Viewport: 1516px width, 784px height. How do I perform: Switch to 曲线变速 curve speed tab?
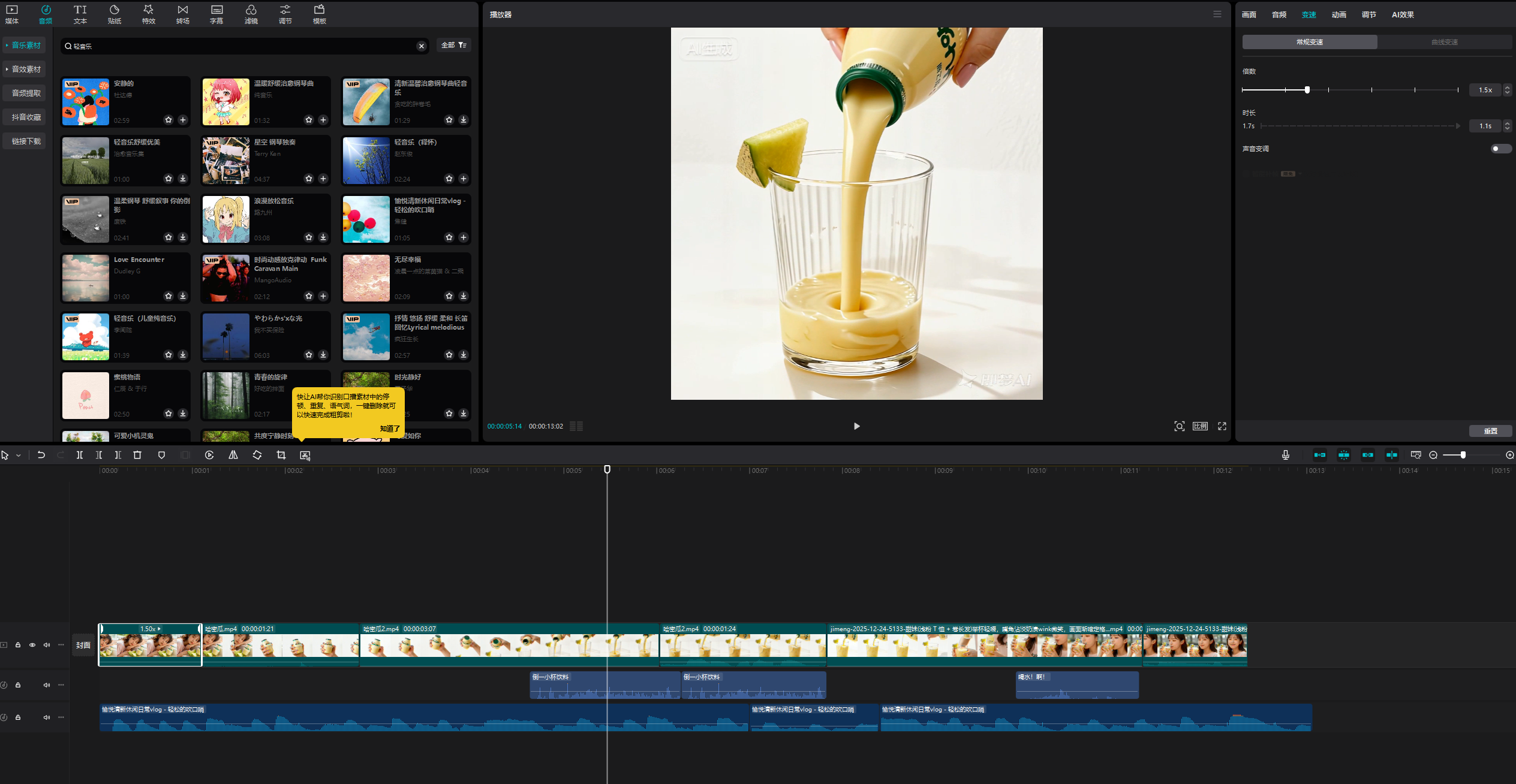coord(1444,42)
